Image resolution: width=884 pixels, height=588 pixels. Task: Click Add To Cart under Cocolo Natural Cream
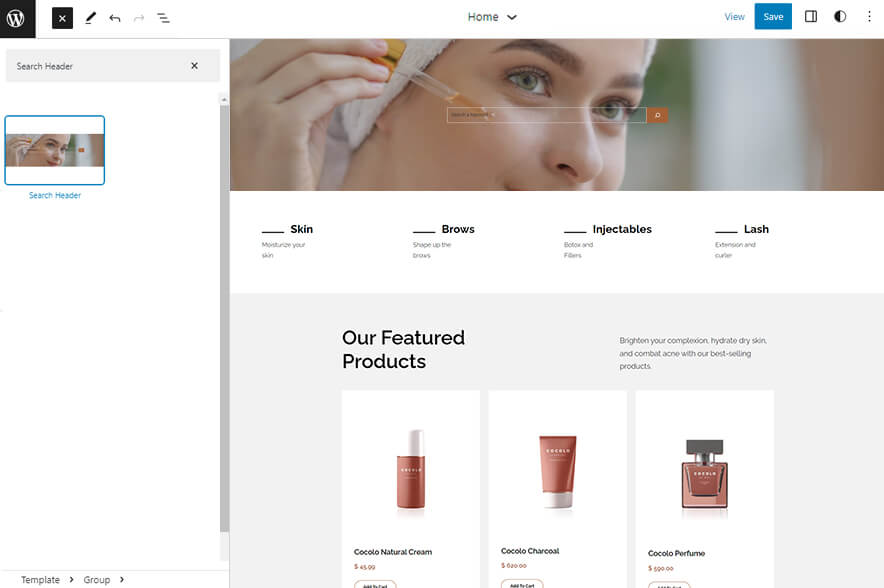point(375,584)
